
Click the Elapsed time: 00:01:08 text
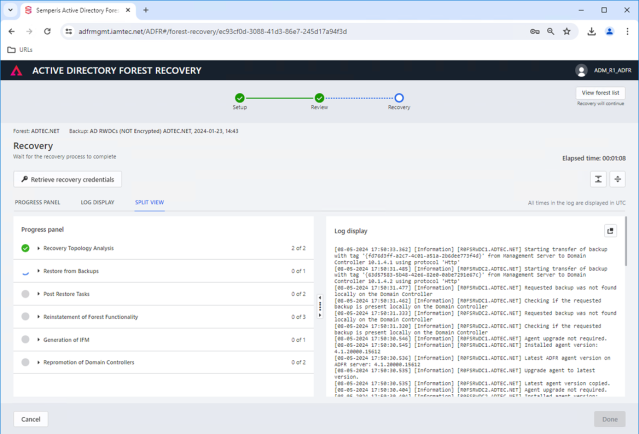click(x=594, y=159)
